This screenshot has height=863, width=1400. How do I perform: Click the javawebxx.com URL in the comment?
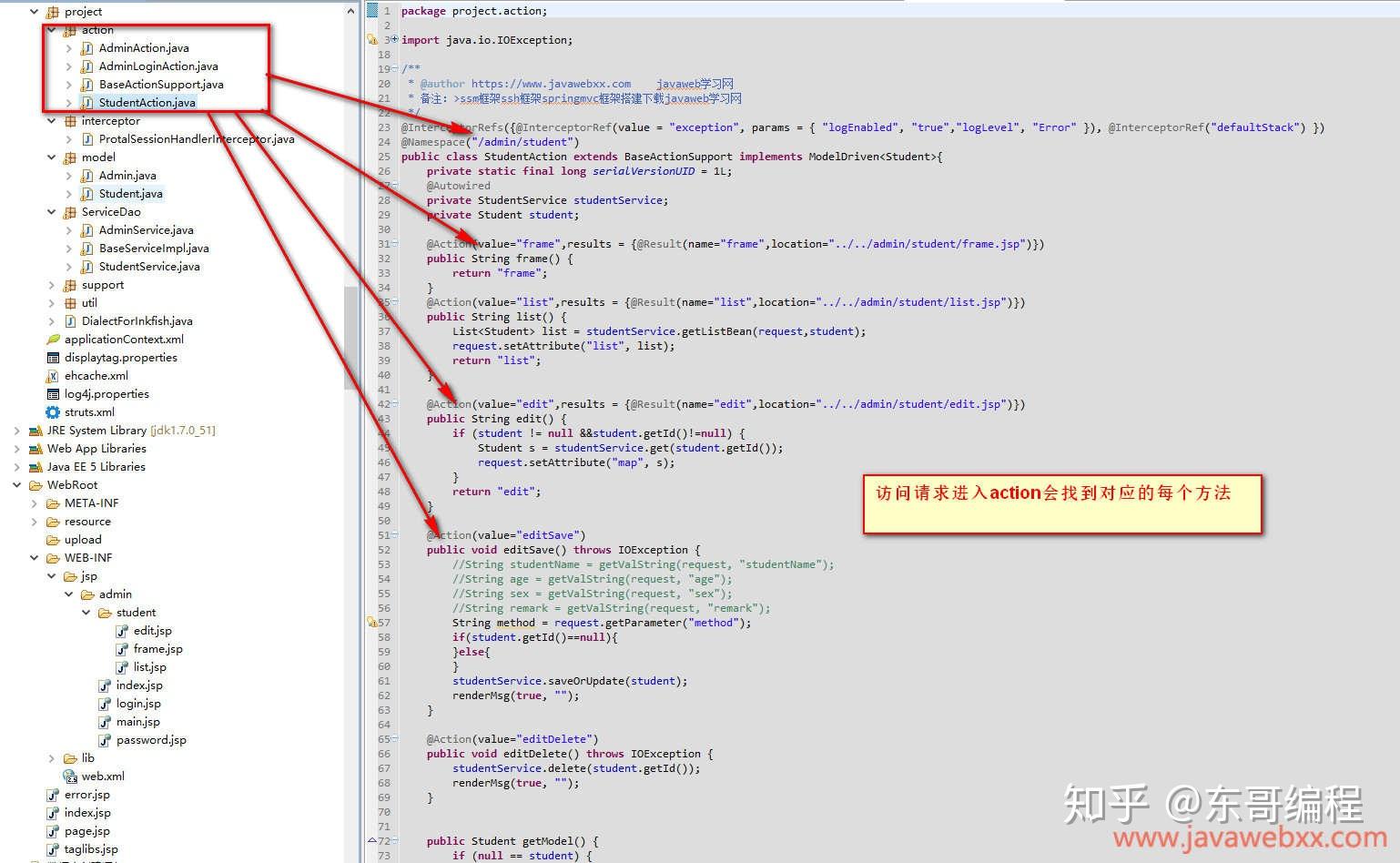click(551, 84)
